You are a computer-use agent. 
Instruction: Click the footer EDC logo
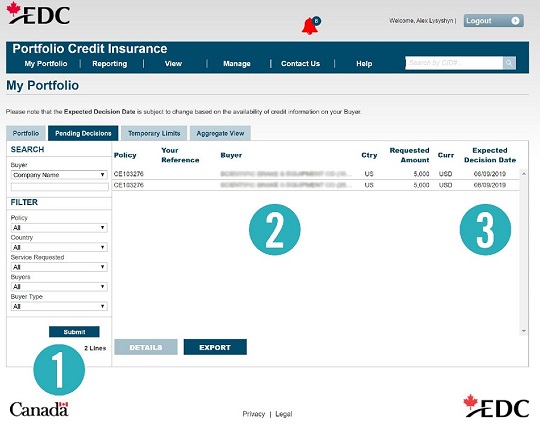click(496, 406)
